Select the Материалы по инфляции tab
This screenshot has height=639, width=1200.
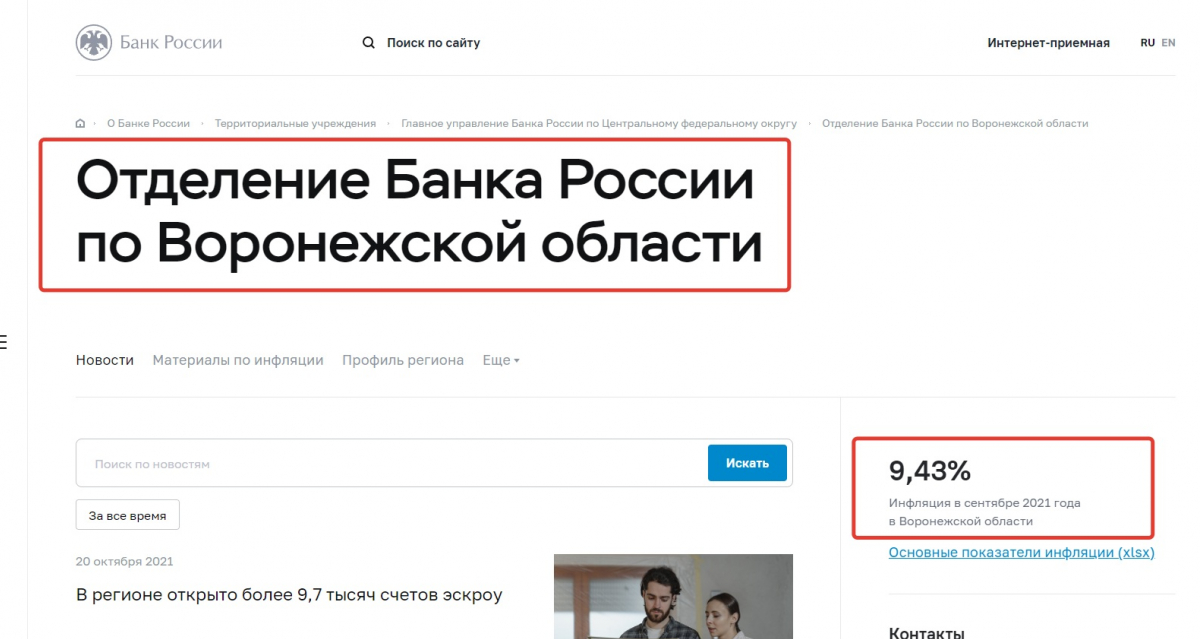238,360
